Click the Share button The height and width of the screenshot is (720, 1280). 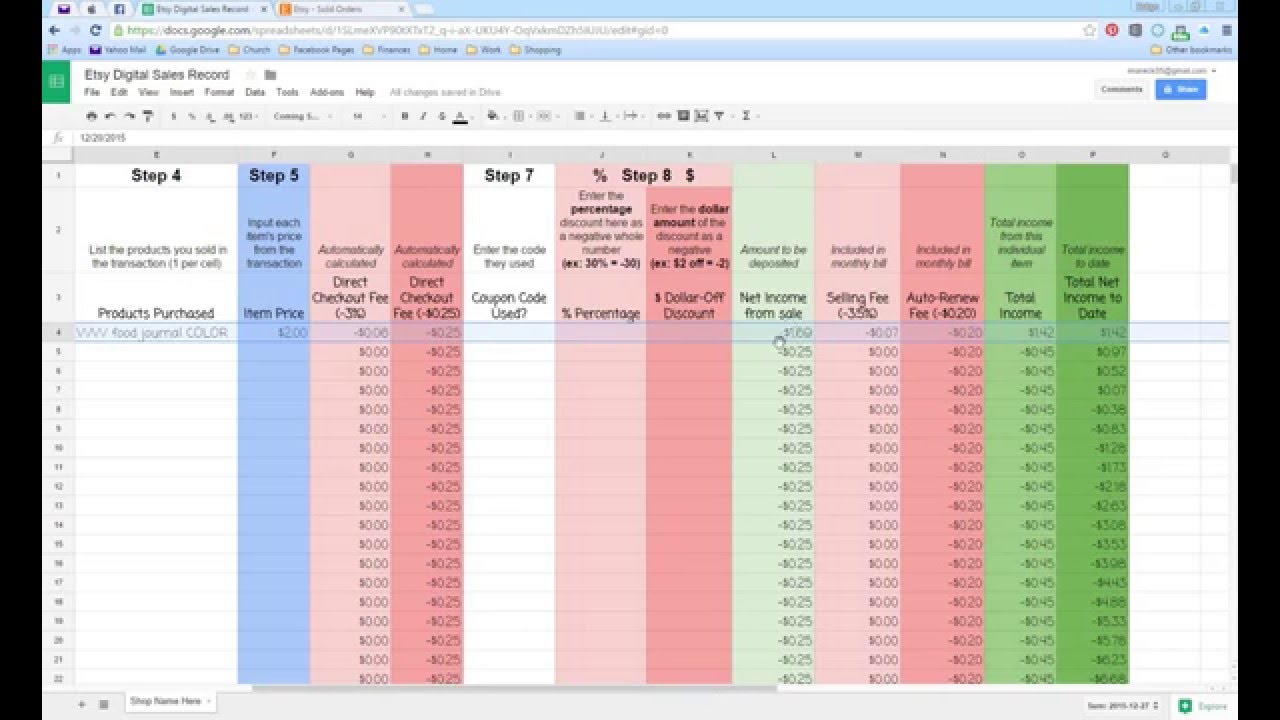coord(1180,89)
